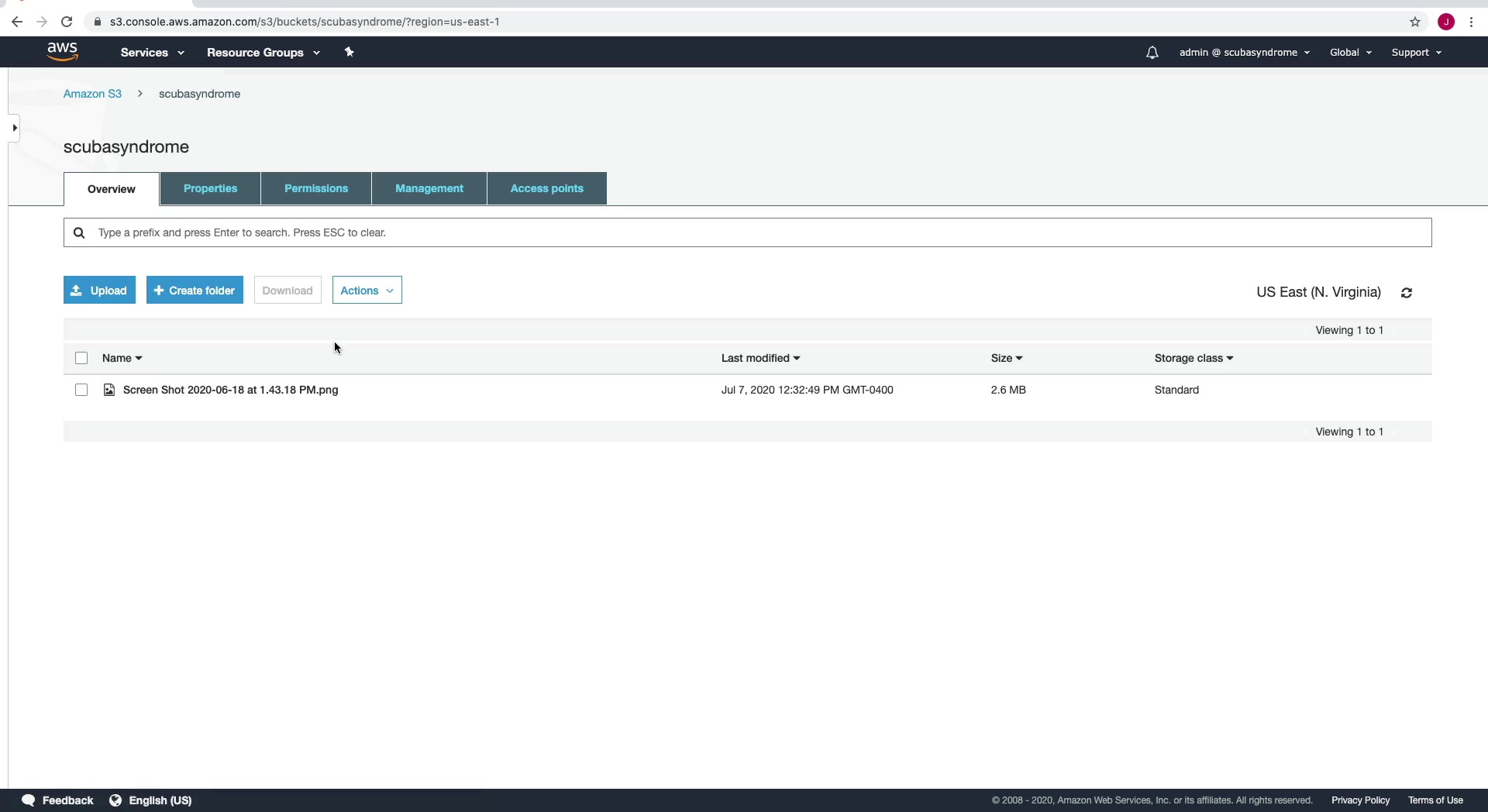Switch to the Properties tab
Image resolution: width=1488 pixels, height=812 pixels.
[211, 188]
